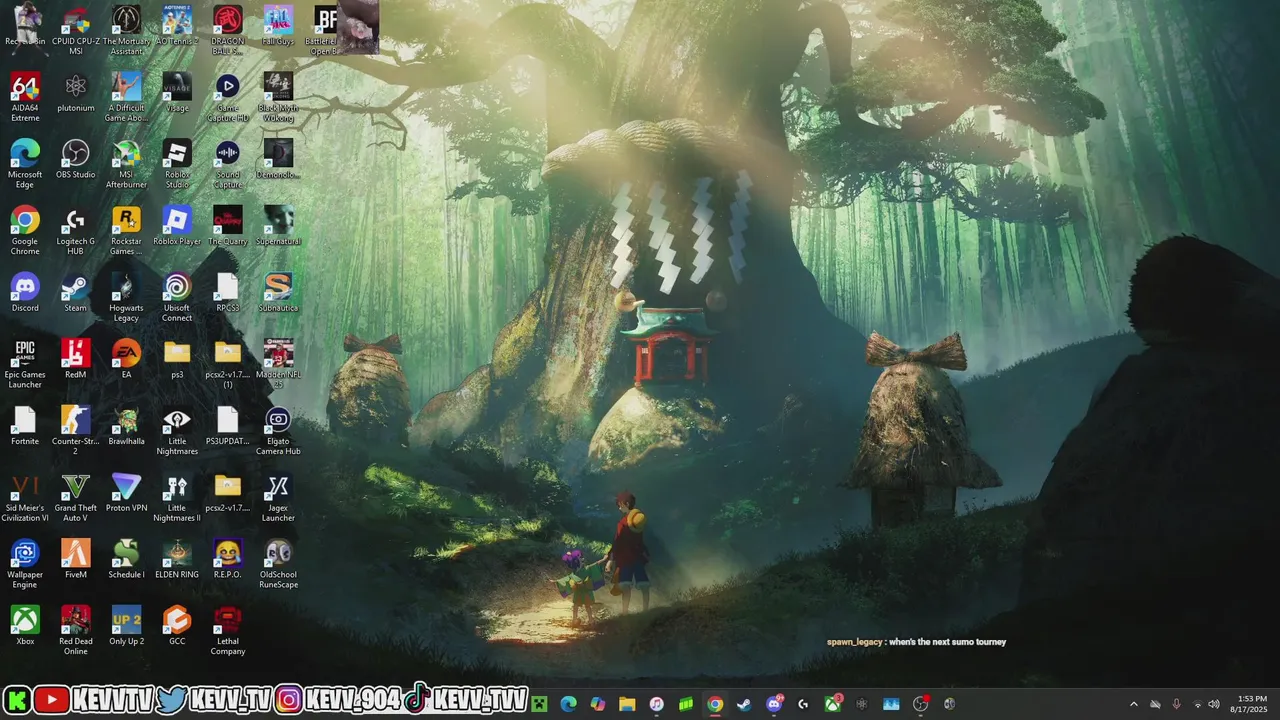The image size is (1280, 720).
Task: Select the EA app desktop icon
Action: pos(126,359)
